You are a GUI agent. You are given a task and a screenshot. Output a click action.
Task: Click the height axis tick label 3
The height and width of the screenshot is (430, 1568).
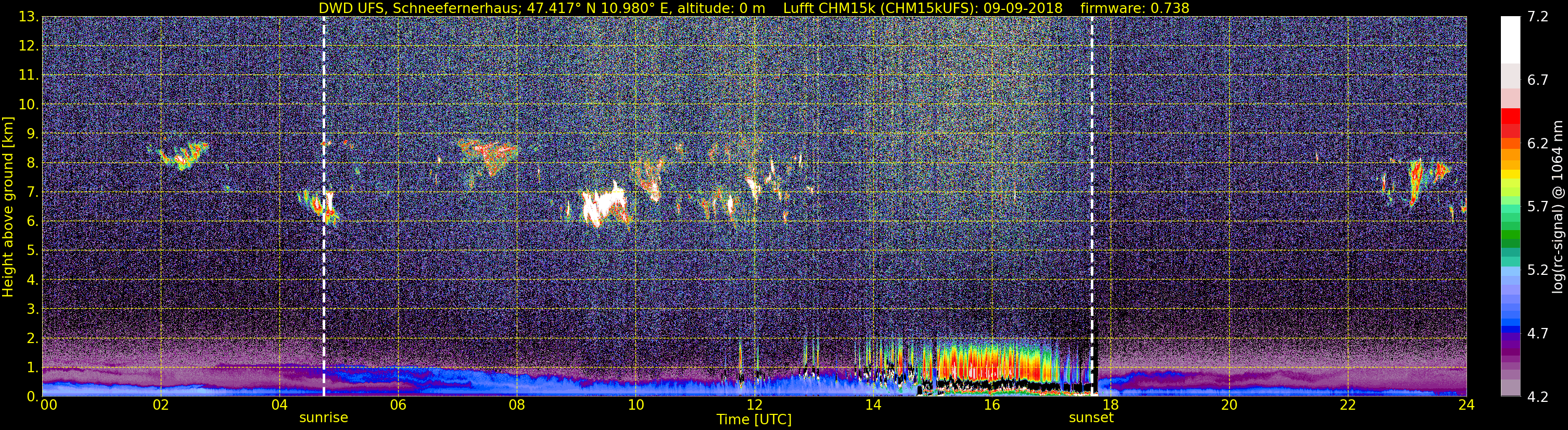[x=32, y=309]
